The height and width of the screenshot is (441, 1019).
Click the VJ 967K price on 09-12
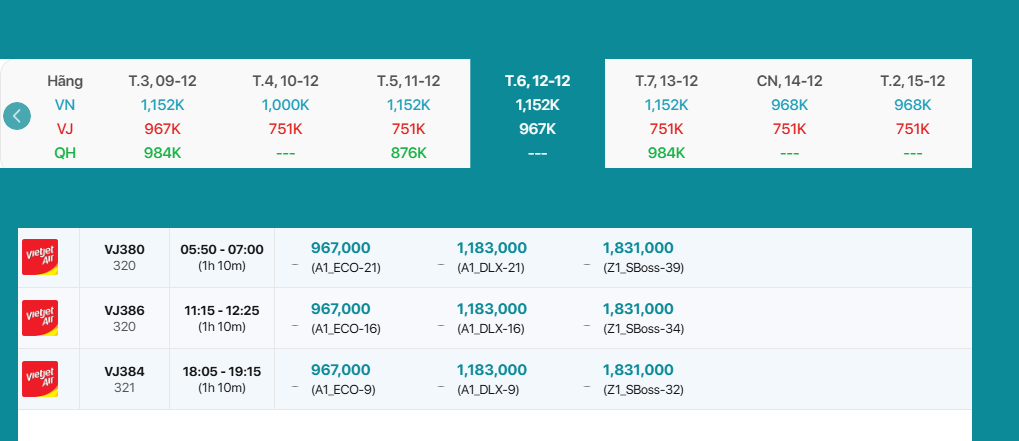point(161,129)
